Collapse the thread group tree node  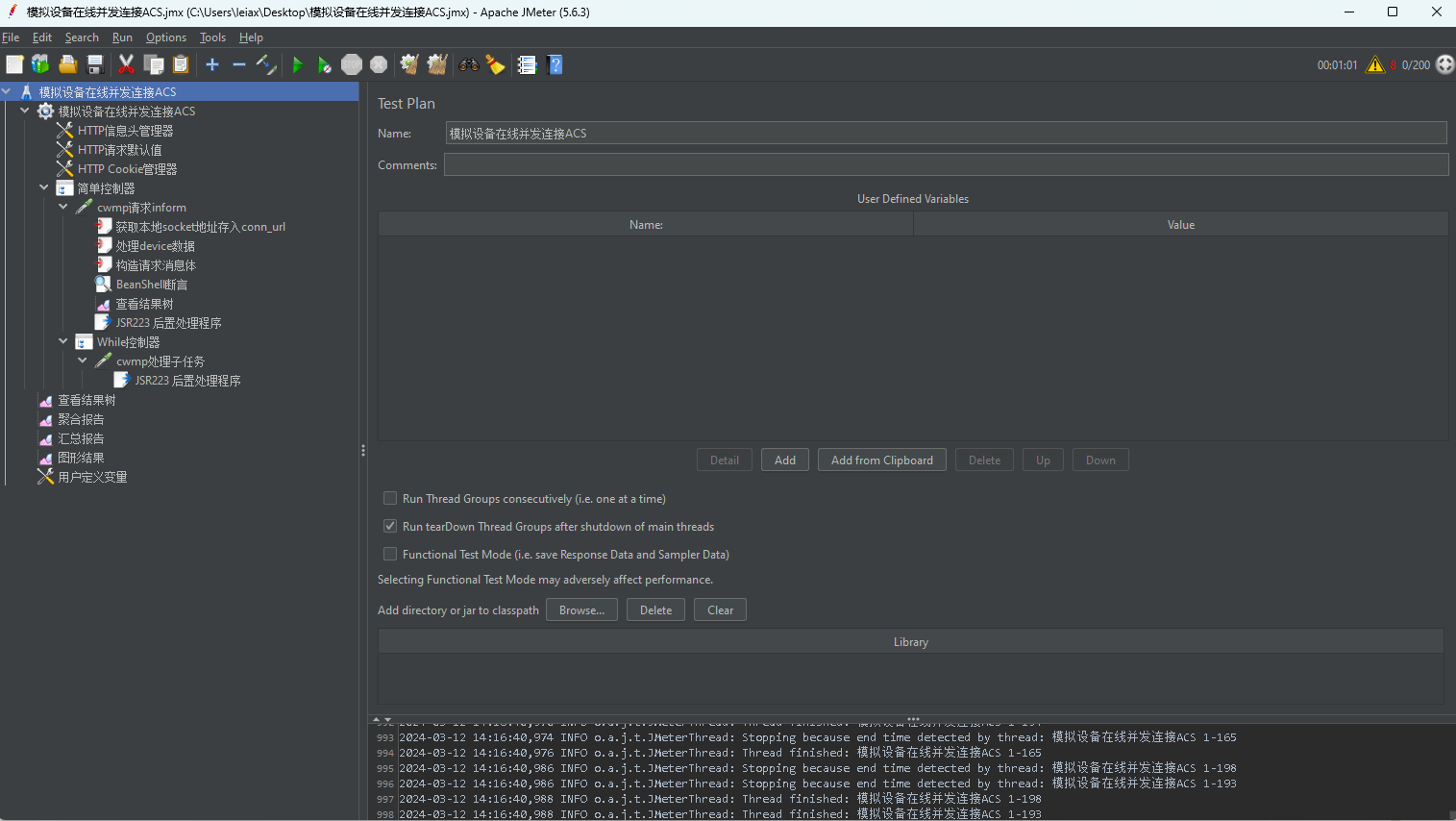(x=25, y=112)
